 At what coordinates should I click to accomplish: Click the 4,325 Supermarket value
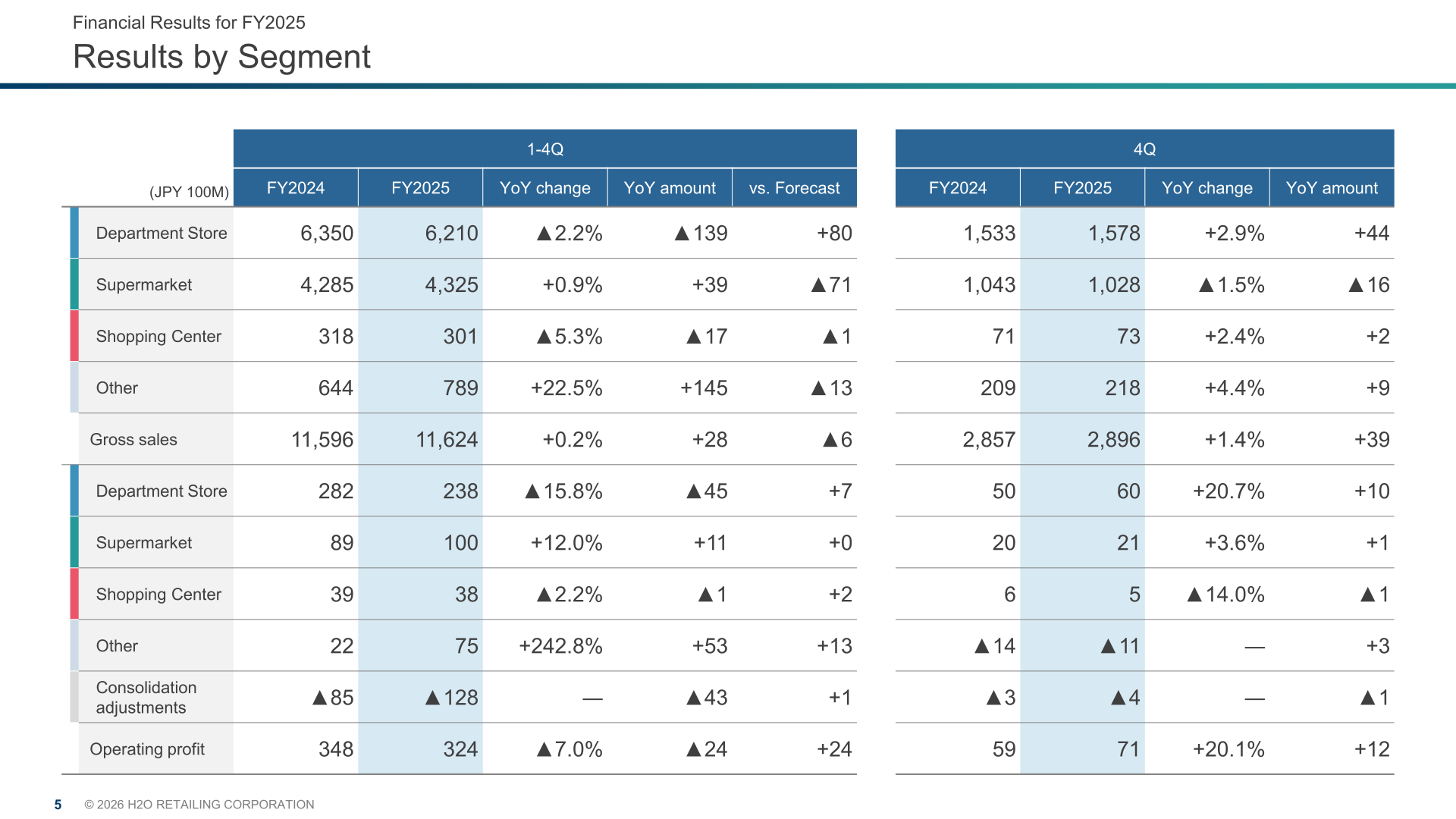click(x=451, y=285)
